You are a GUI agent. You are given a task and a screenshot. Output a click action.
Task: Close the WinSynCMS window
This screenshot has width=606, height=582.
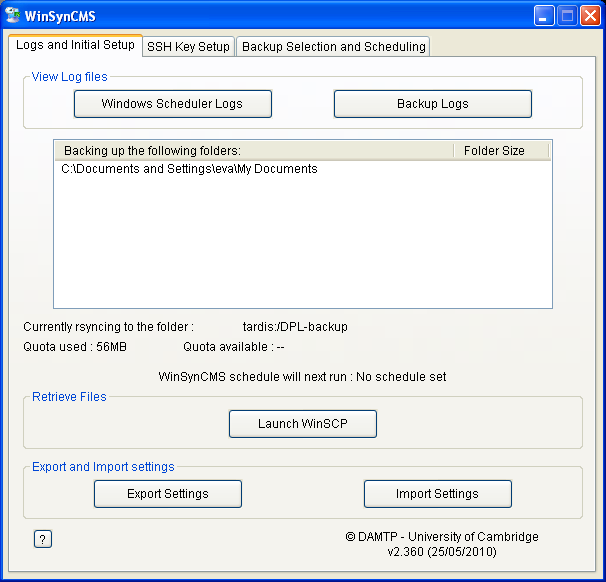(589, 15)
